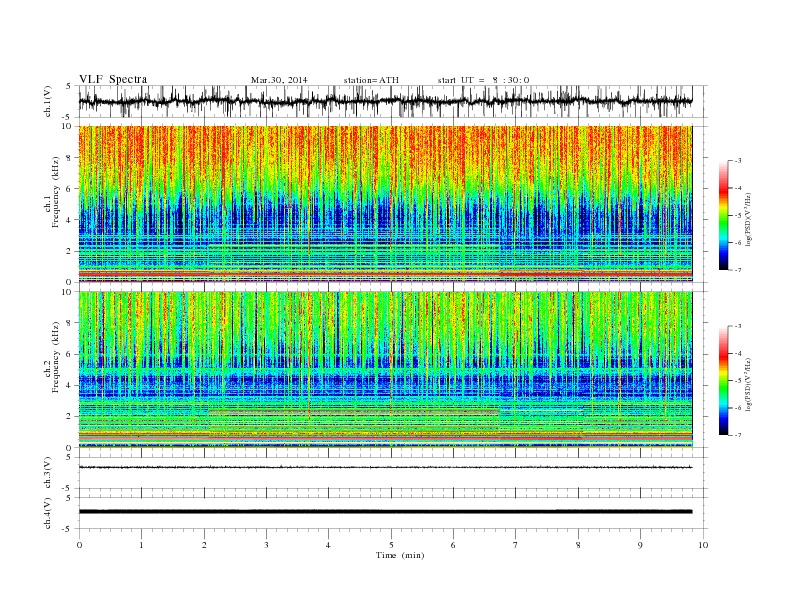Click inside the ch.2 frequency spectrogram

tap(385, 369)
